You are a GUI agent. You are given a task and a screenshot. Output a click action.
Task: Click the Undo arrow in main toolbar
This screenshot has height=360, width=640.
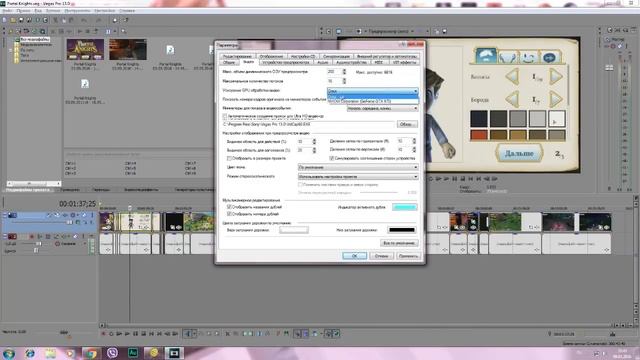point(84,20)
